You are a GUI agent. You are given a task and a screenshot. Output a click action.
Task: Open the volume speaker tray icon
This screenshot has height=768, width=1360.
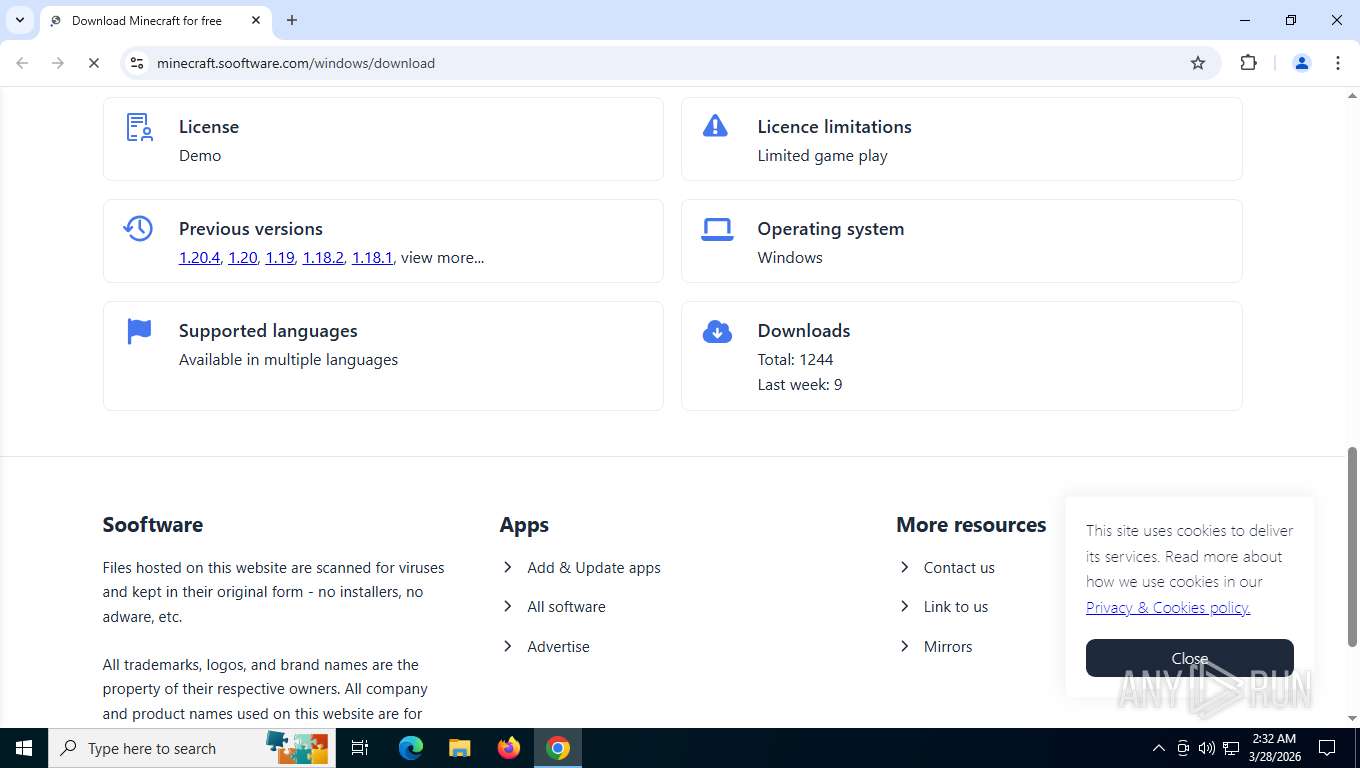click(1206, 748)
